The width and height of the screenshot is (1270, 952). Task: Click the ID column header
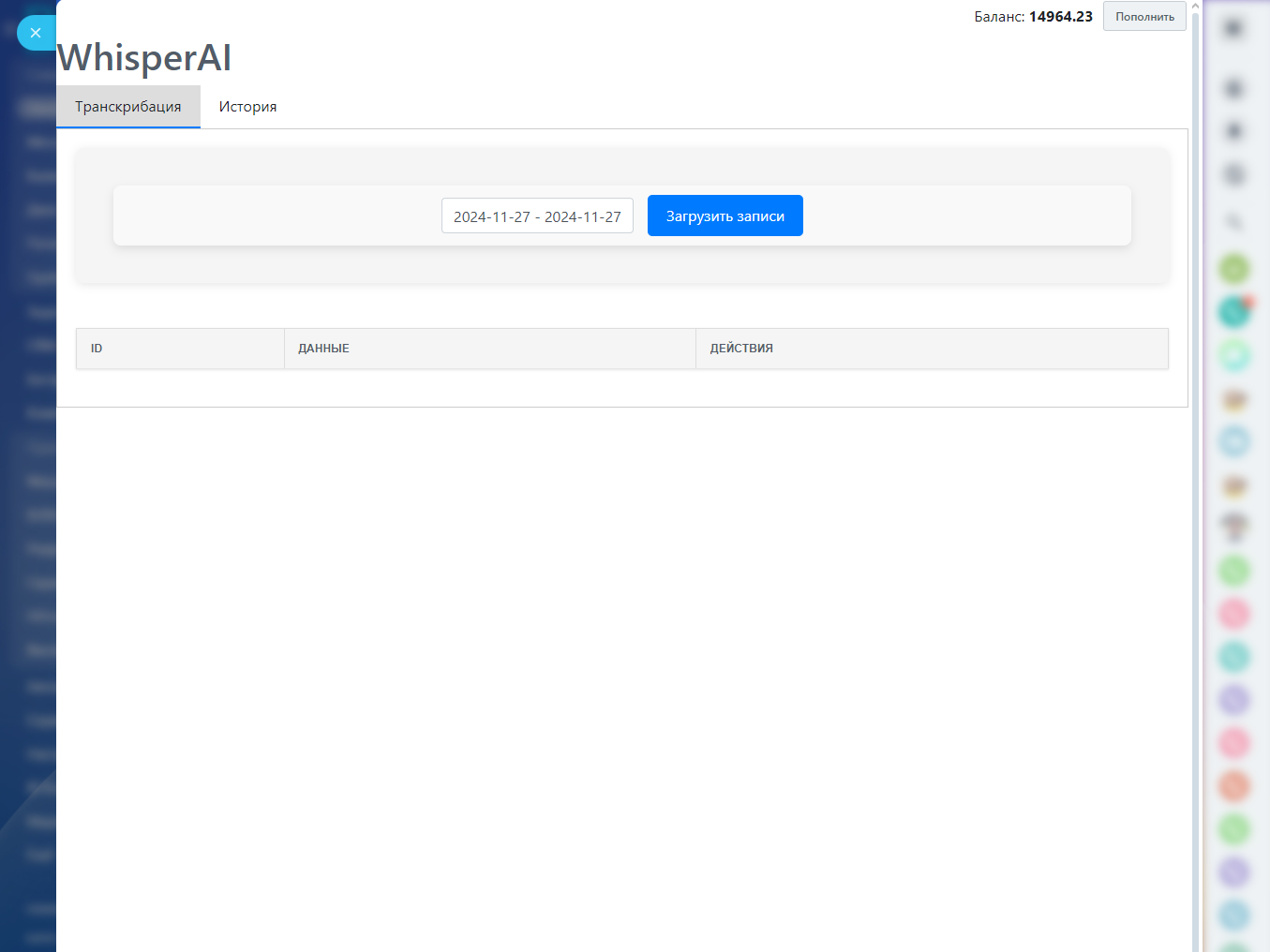[180, 349]
